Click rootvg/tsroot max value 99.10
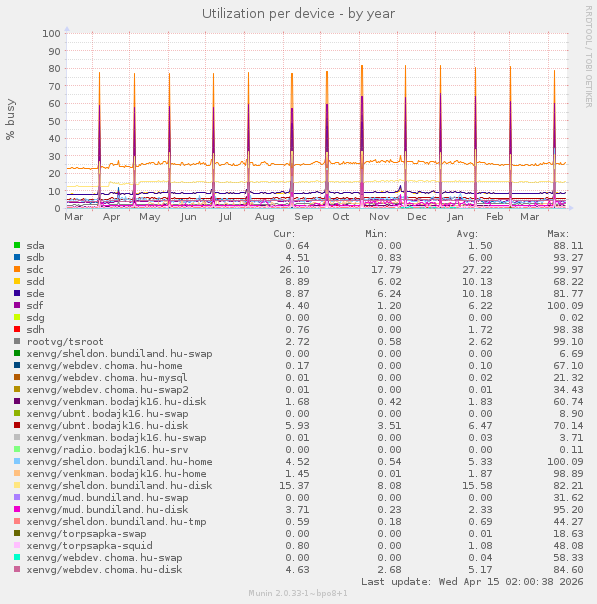The width and height of the screenshot is (597, 604). tap(568, 342)
